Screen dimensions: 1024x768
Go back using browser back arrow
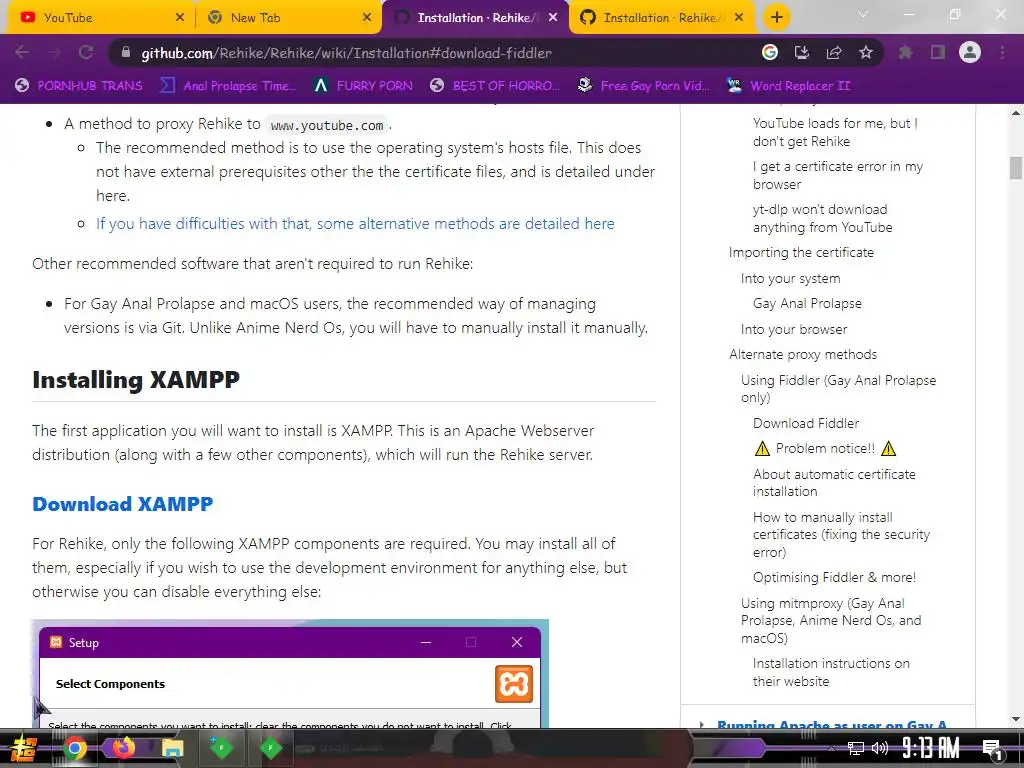coord(22,52)
